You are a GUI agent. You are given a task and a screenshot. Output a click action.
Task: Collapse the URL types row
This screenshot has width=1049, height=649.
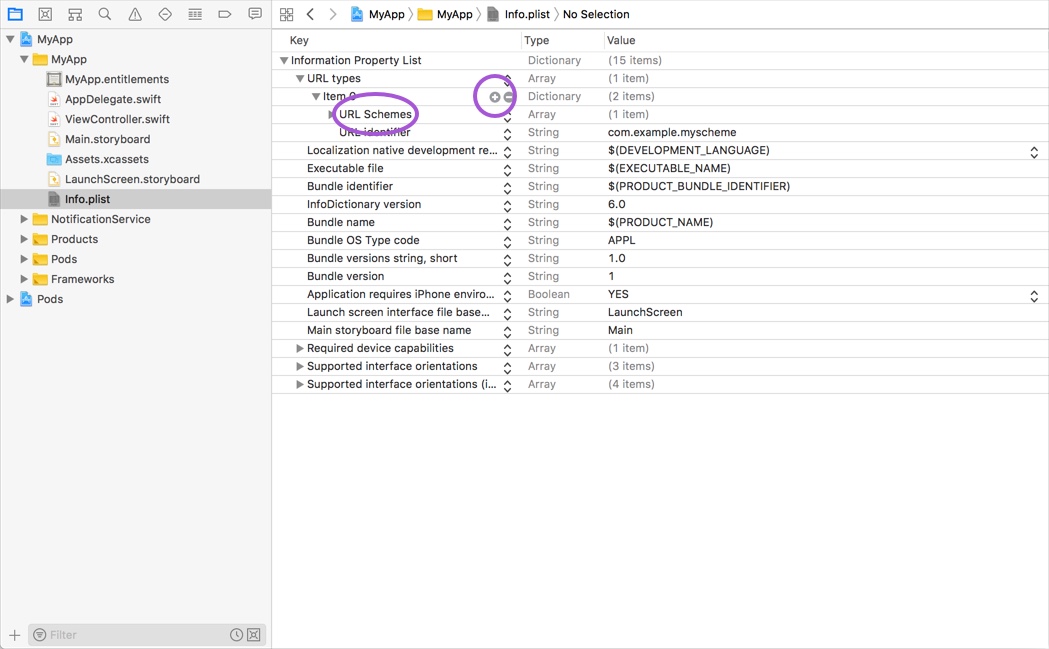point(300,79)
